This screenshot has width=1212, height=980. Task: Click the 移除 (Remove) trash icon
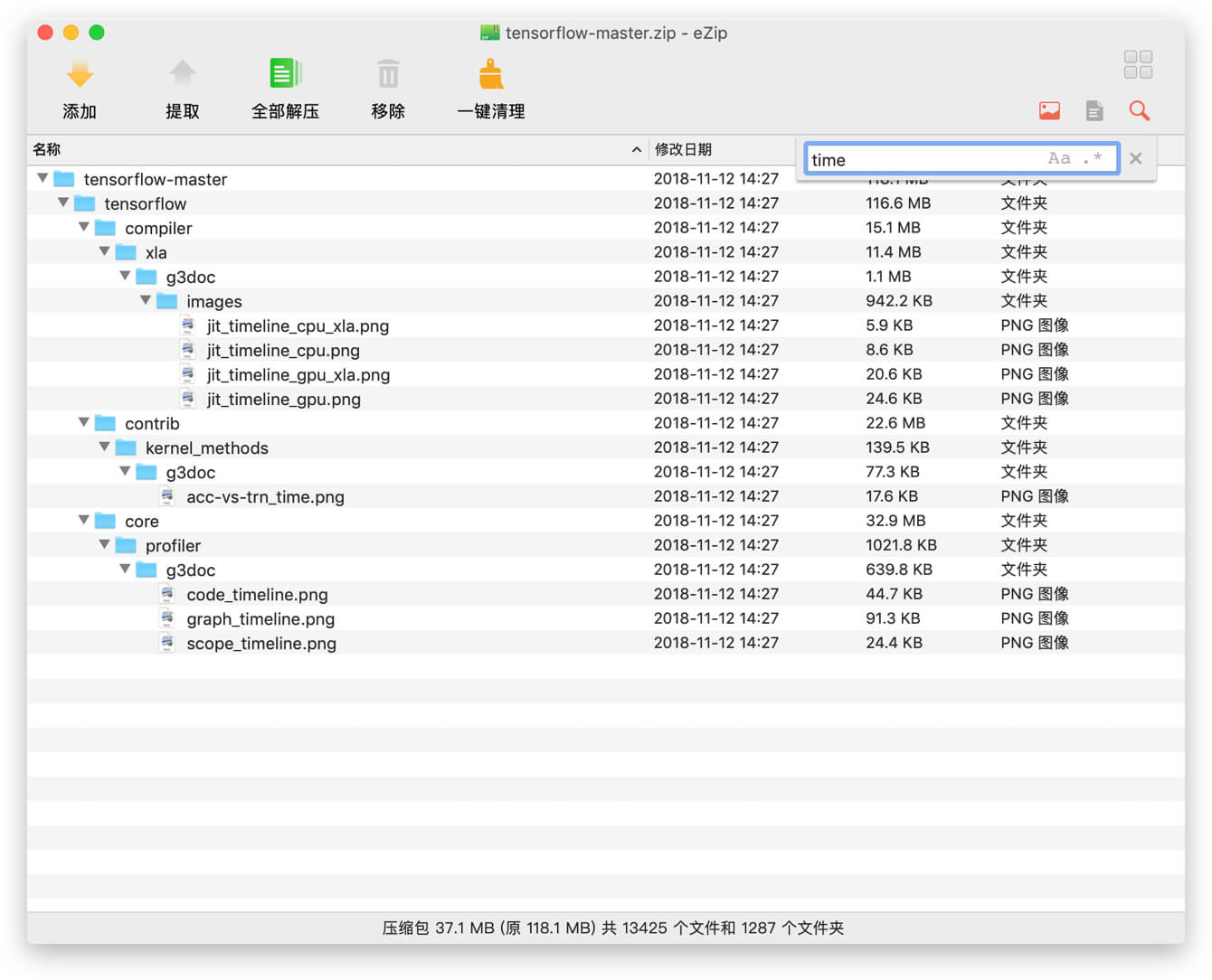pyautogui.click(x=387, y=74)
